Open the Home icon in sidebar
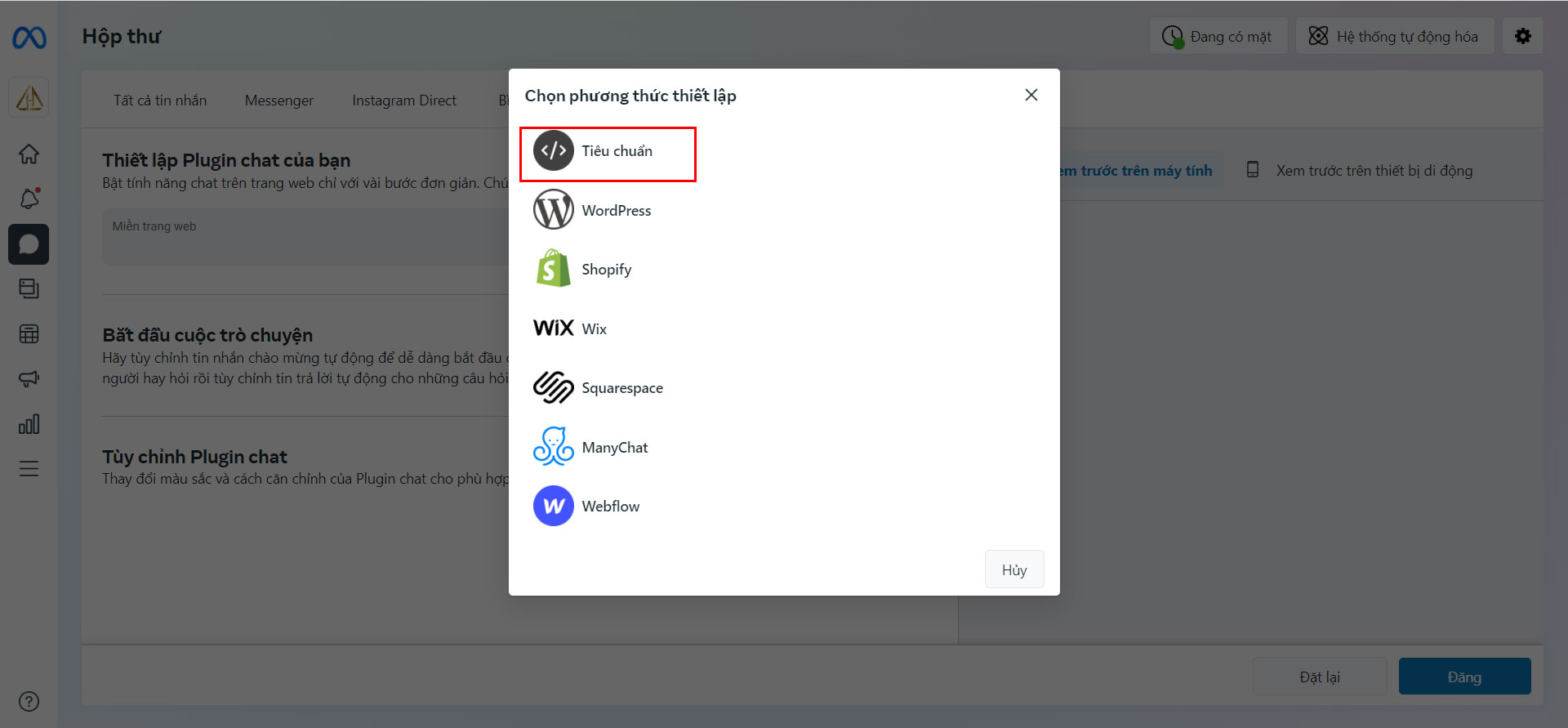 [29, 154]
